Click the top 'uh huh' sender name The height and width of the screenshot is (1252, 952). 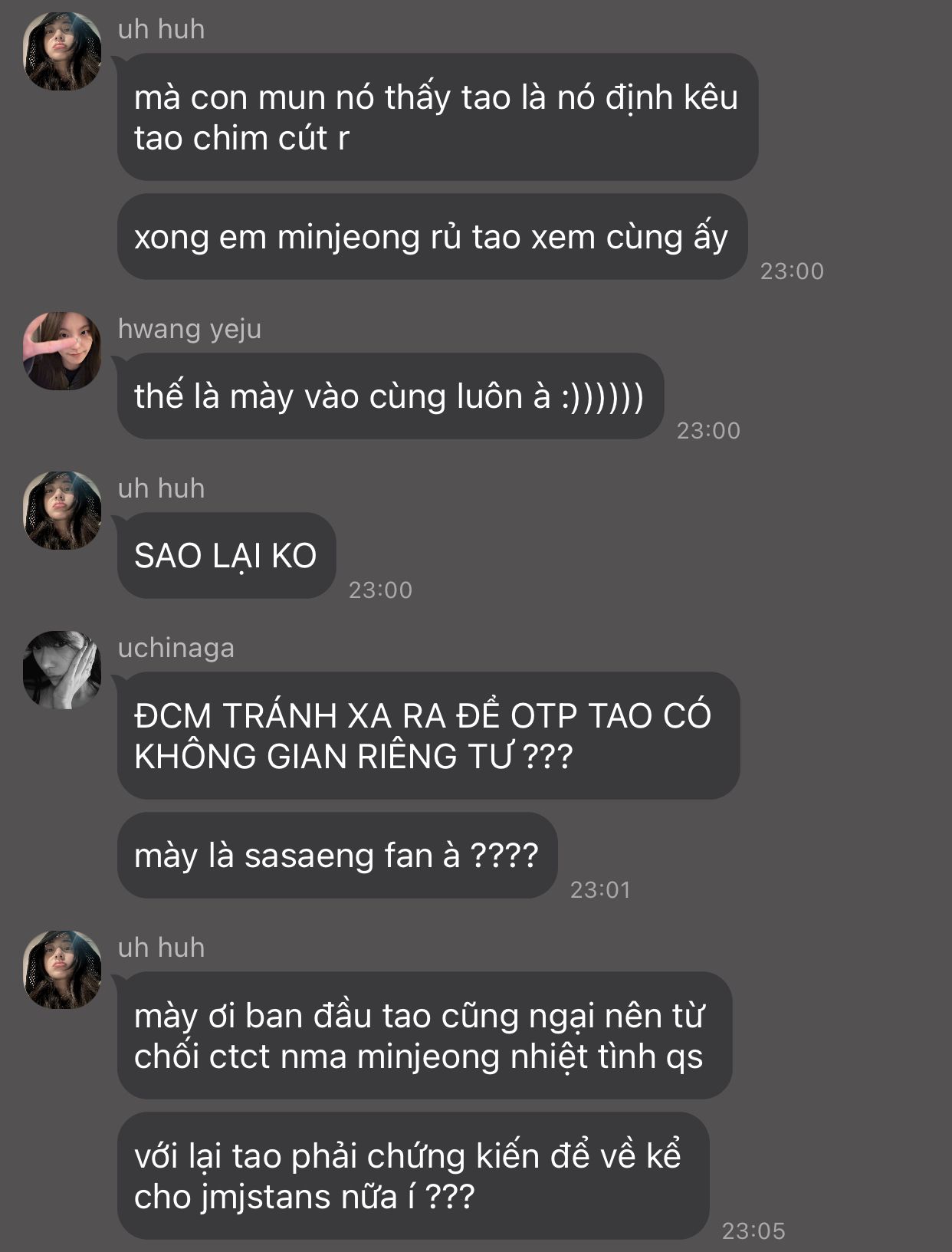162,28
